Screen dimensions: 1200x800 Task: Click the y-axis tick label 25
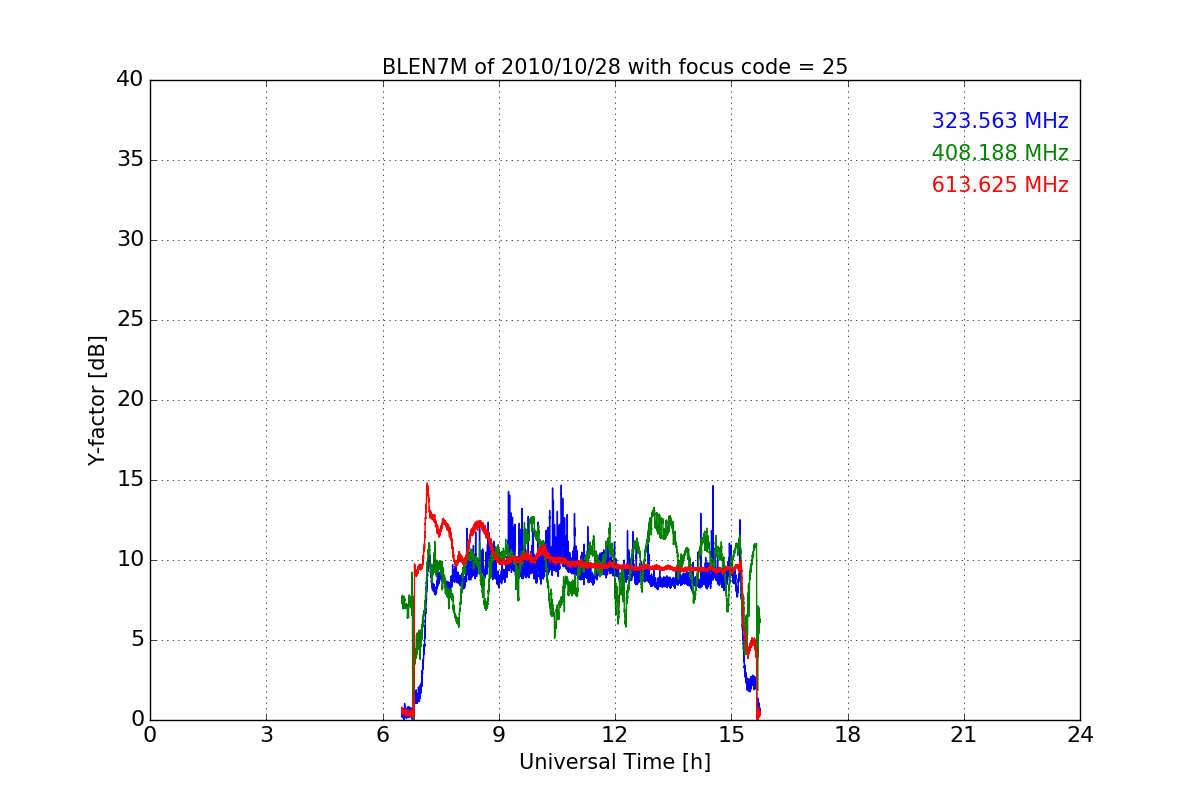[x=129, y=320]
